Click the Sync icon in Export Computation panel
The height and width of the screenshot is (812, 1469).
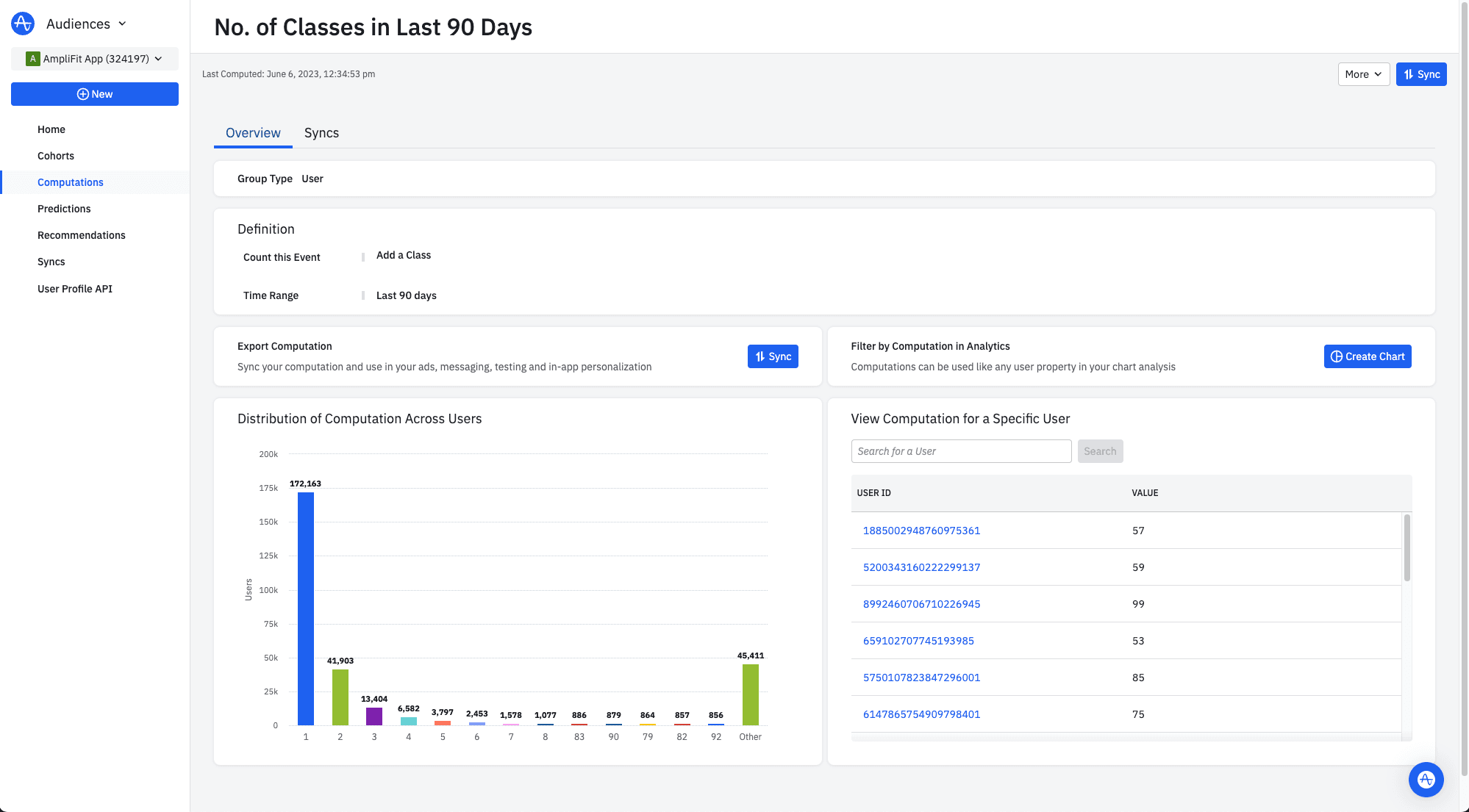pyautogui.click(x=760, y=356)
